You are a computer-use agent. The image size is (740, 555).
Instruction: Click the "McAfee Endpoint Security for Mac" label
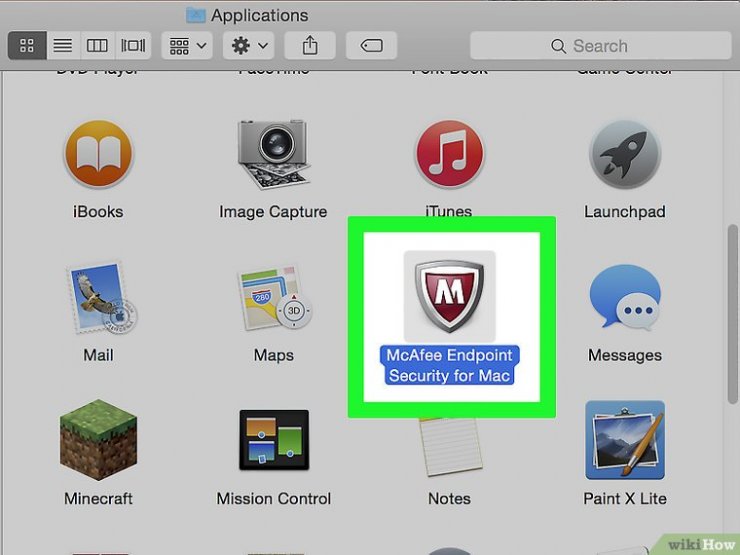449,365
